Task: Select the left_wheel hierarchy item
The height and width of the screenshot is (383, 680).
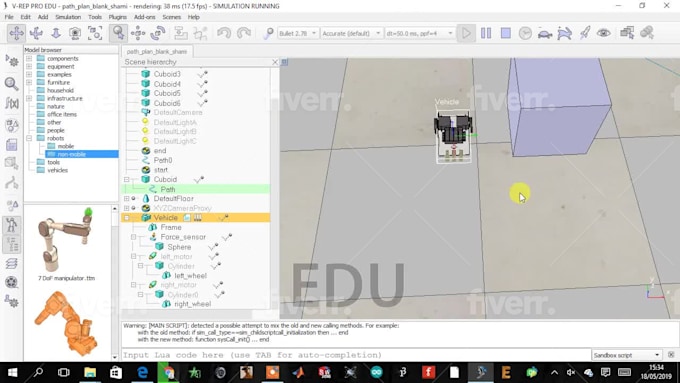Action: [190, 275]
